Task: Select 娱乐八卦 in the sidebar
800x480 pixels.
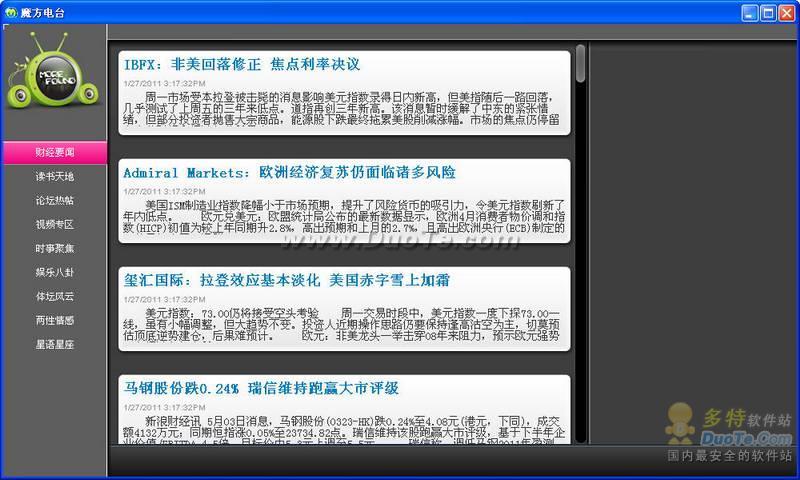Action: pyautogui.click(x=54, y=272)
